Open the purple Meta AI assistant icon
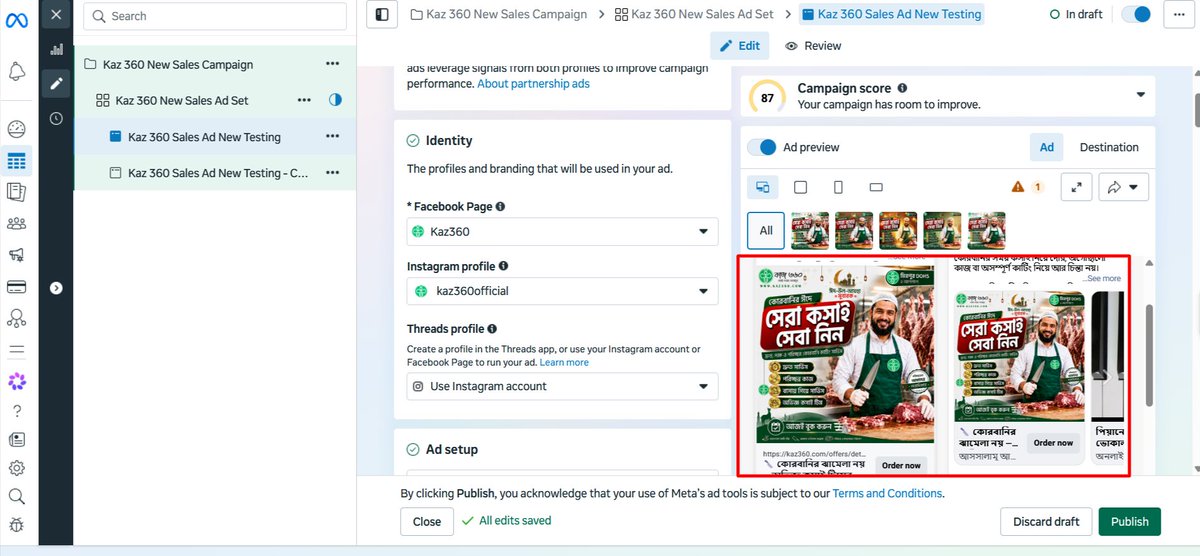Viewport: 1200px width, 556px height. (x=17, y=381)
